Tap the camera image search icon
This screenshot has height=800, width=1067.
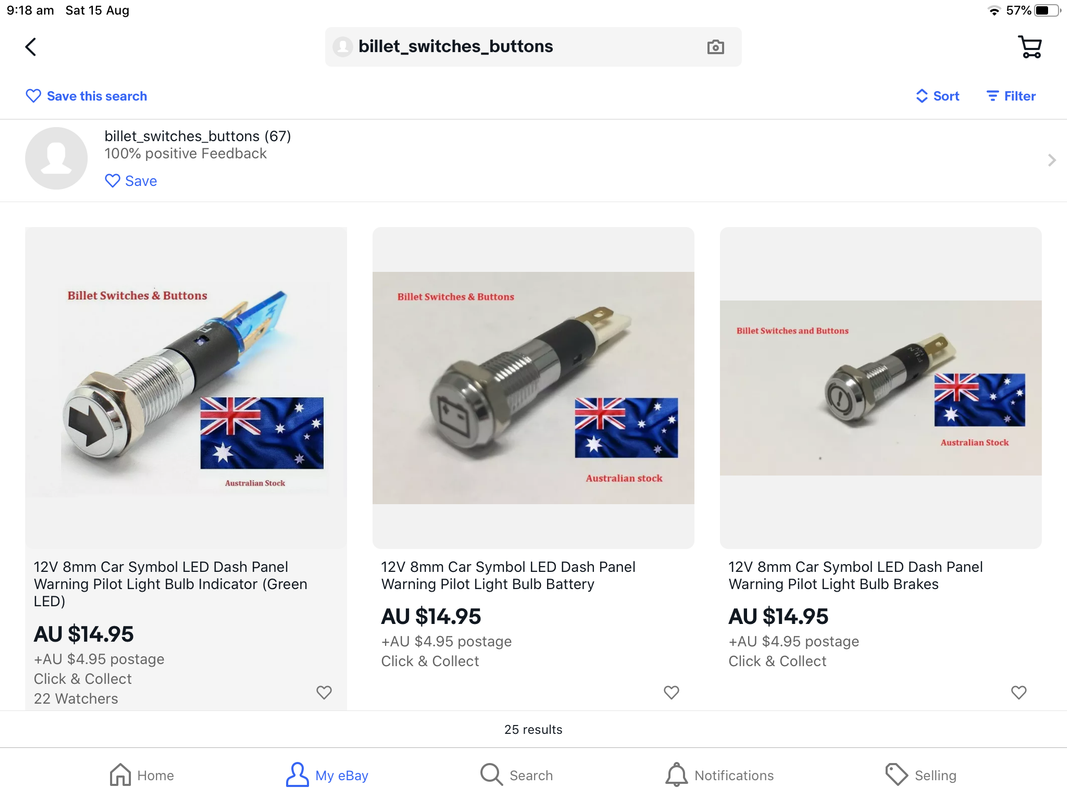click(x=715, y=47)
